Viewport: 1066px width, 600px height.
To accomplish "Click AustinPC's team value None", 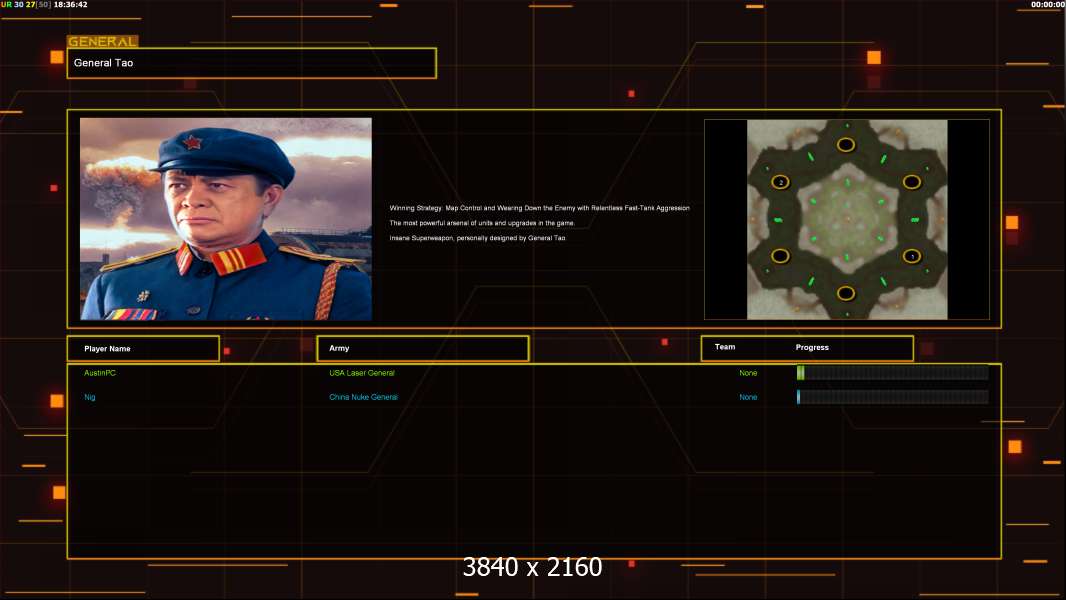I will click(748, 373).
